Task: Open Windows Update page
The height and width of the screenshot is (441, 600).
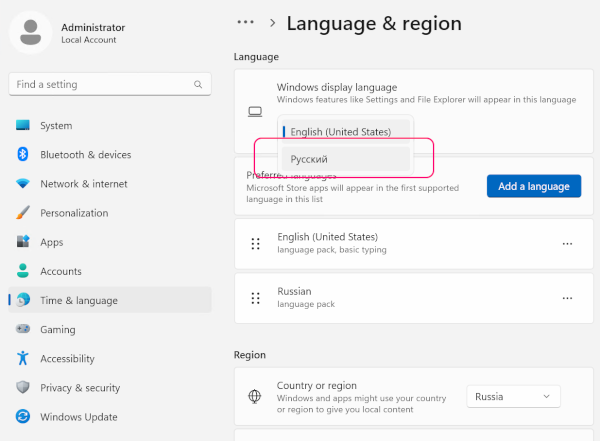Action: click(x=110, y=416)
